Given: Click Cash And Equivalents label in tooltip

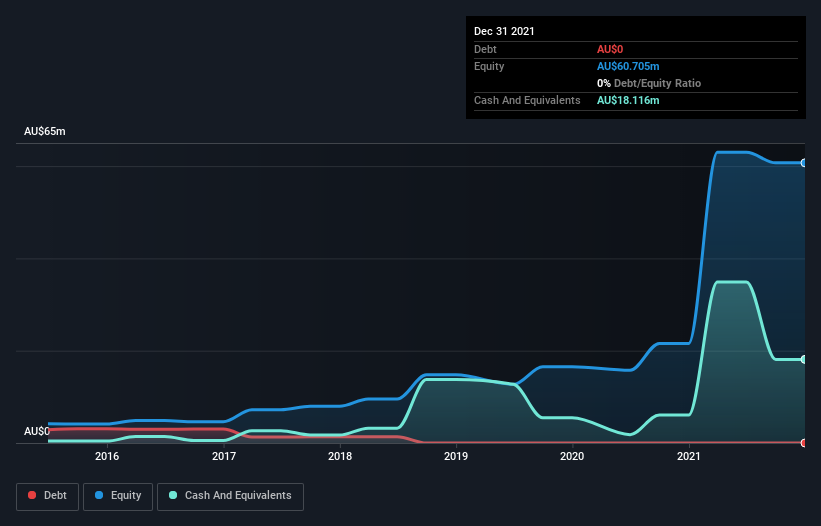Looking at the screenshot, I should click(x=527, y=100).
